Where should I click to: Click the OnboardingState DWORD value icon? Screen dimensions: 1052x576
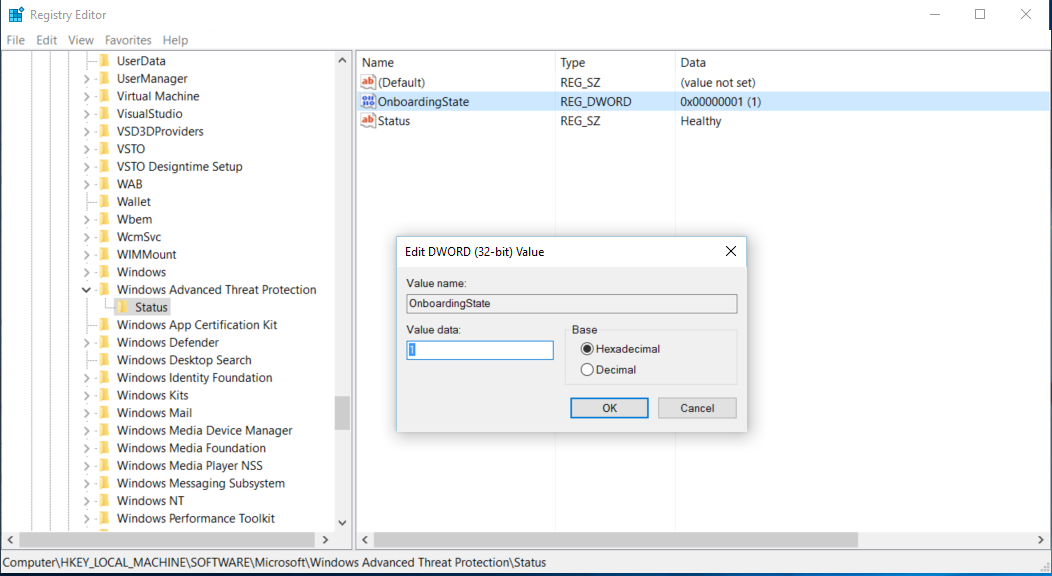[x=367, y=102]
